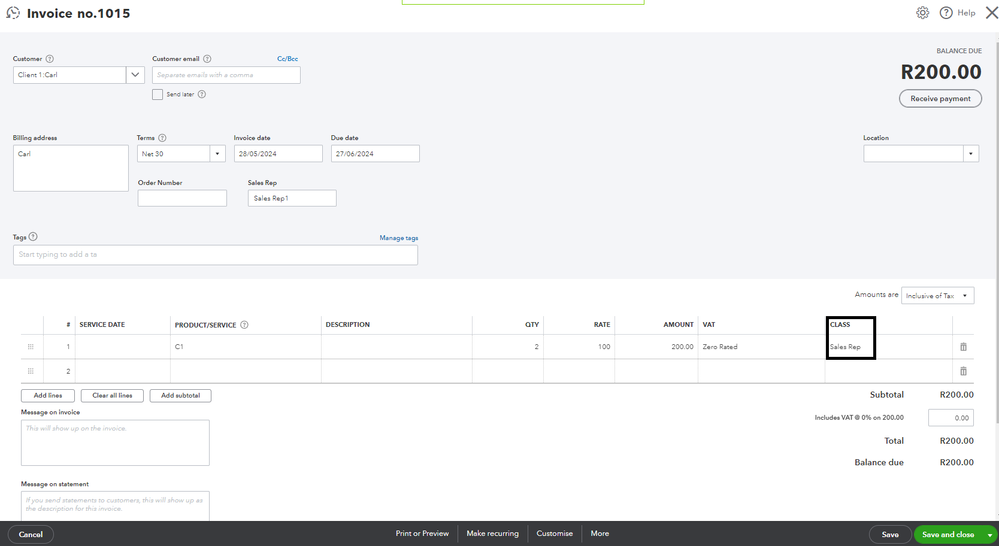
Task: Click the Customer help info icon
Action: (50, 59)
